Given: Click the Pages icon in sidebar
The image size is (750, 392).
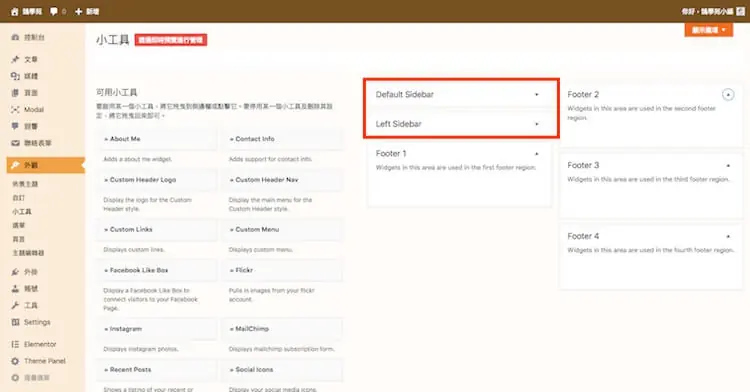Looking at the screenshot, I should [15, 93].
